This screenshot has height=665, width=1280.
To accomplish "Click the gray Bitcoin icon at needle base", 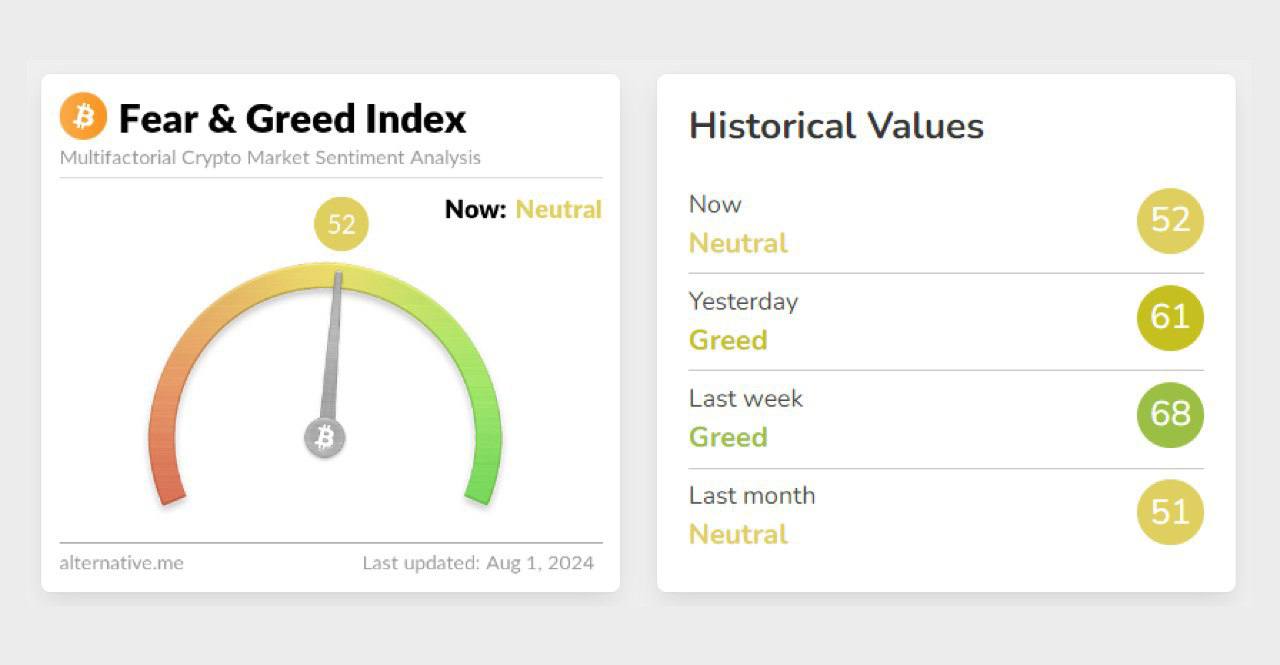I will 325,438.
